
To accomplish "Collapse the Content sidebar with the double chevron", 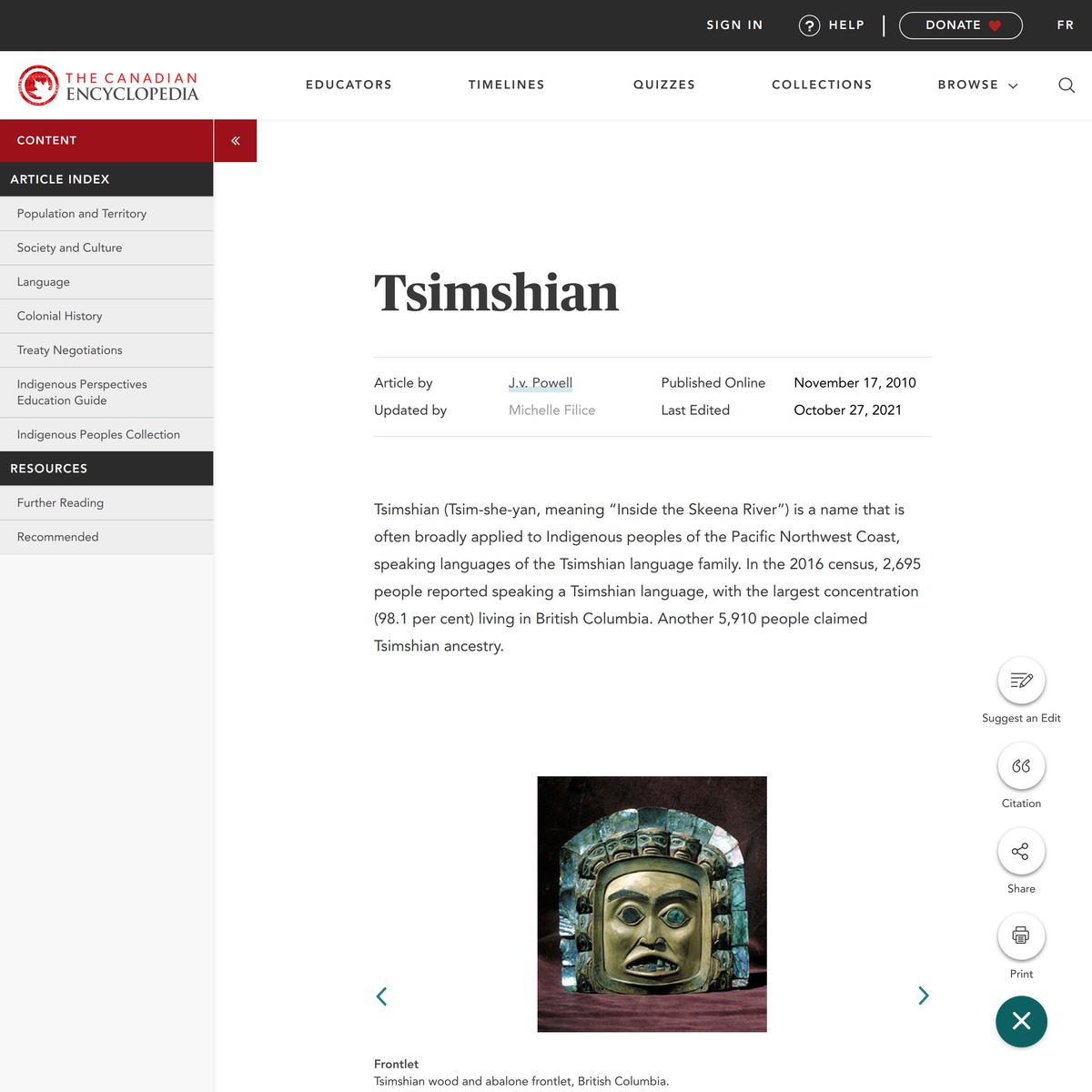I will point(236,140).
